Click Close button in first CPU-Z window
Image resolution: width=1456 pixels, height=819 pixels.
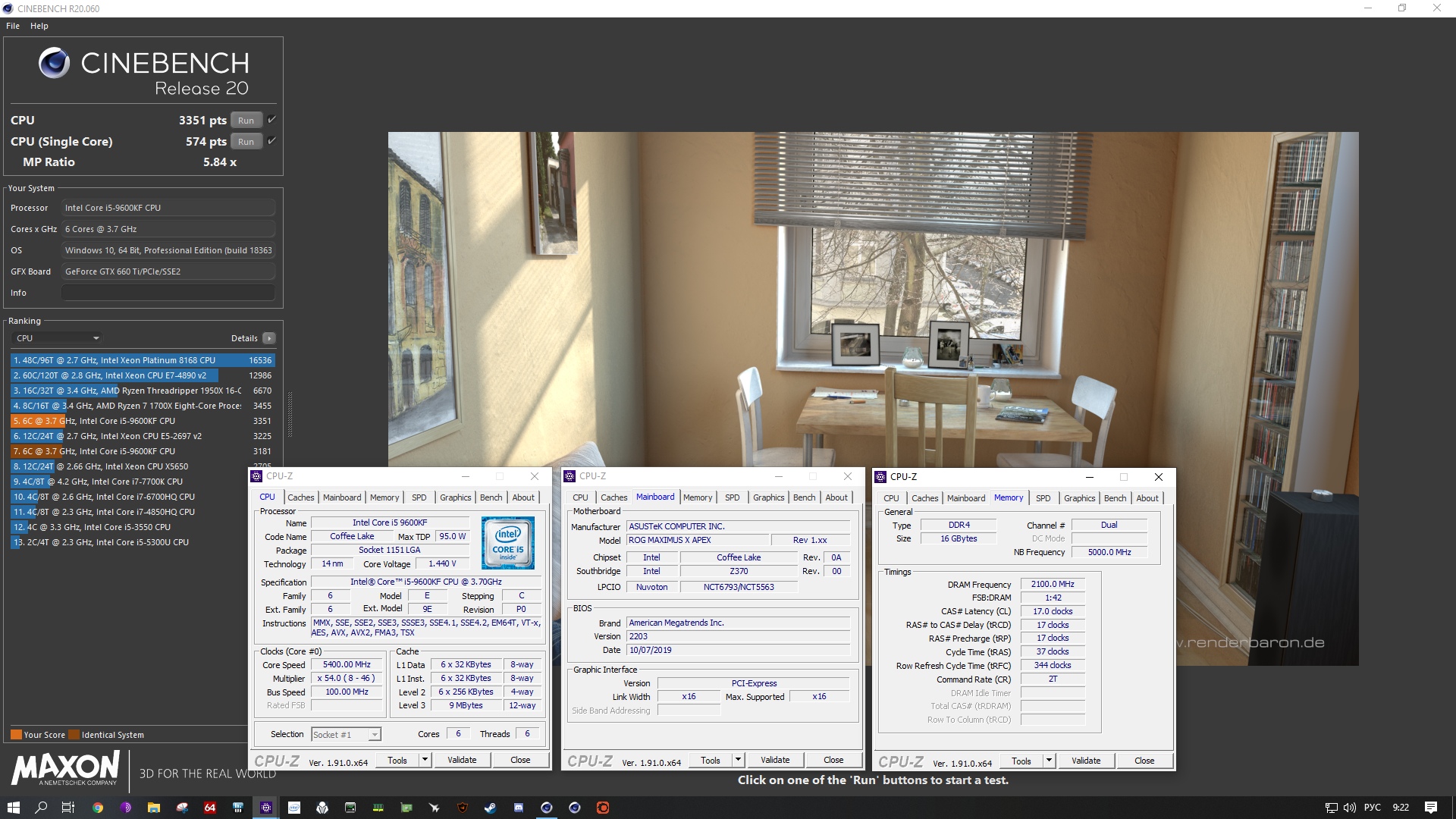520,760
